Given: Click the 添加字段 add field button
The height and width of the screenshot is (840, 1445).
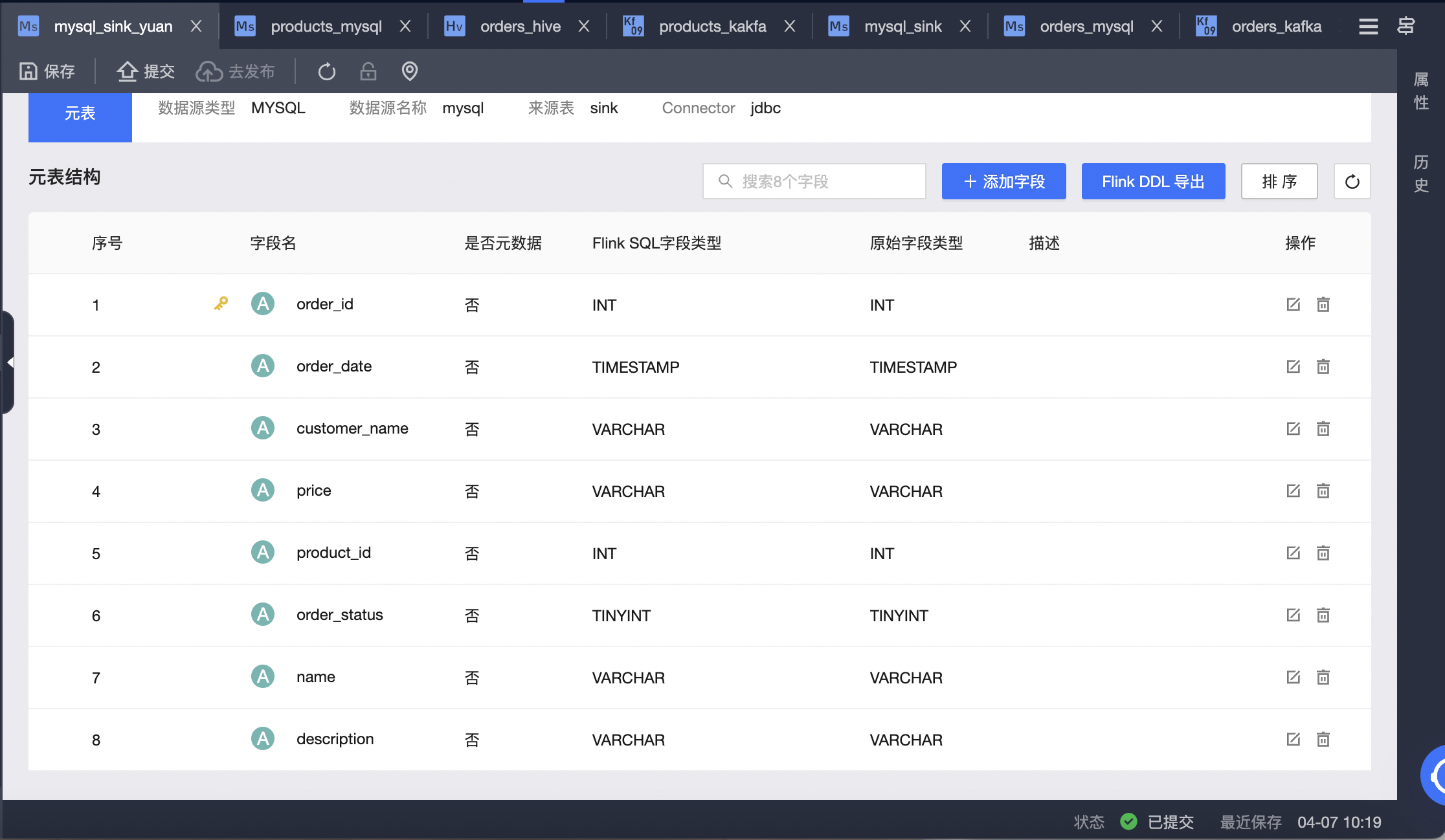Looking at the screenshot, I should [1003, 181].
